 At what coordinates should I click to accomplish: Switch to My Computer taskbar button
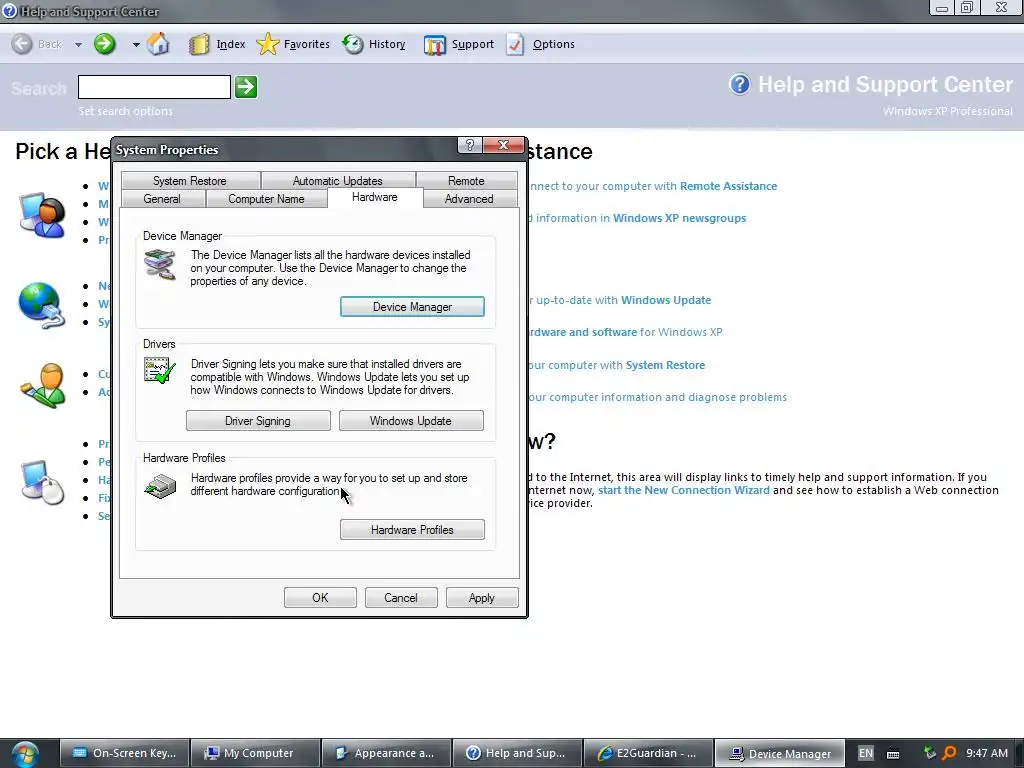click(x=255, y=753)
